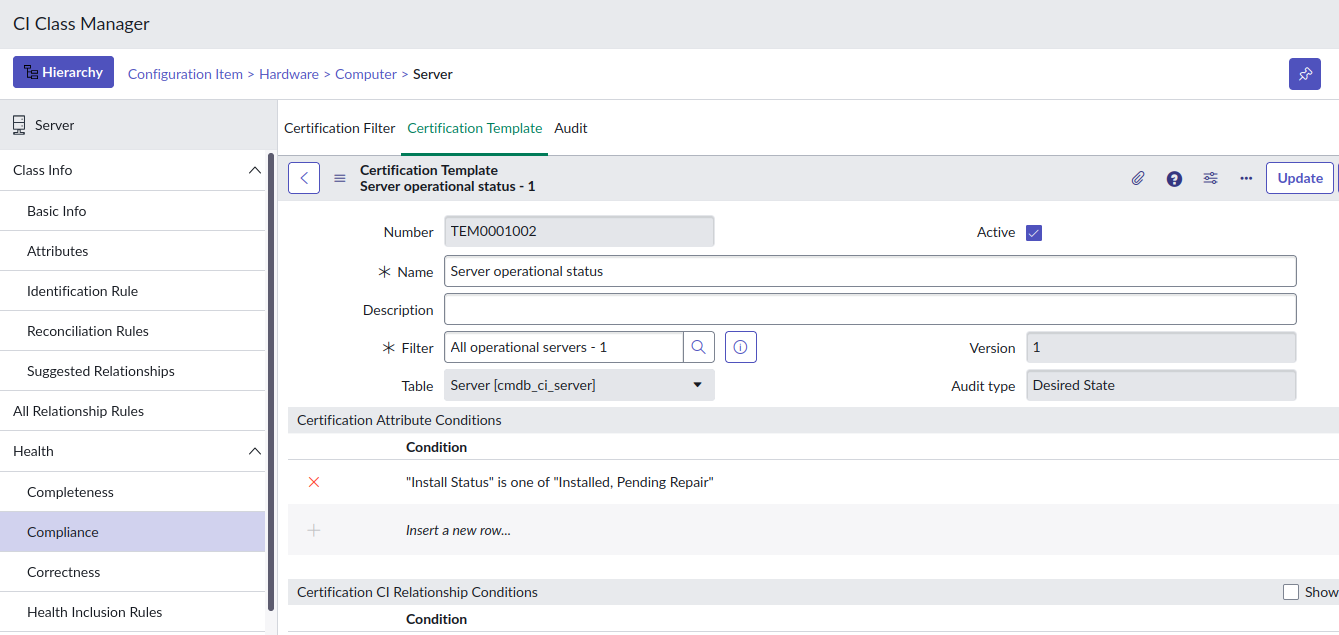Open the form context hamburger menu

point(340,178)
